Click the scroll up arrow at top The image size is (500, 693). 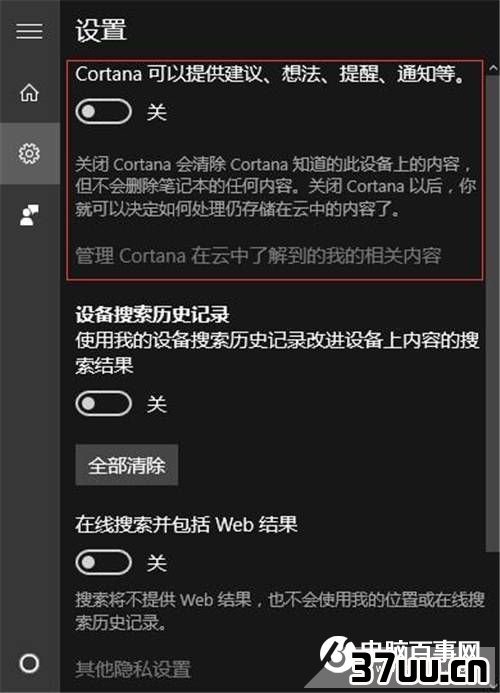(493, 69)
